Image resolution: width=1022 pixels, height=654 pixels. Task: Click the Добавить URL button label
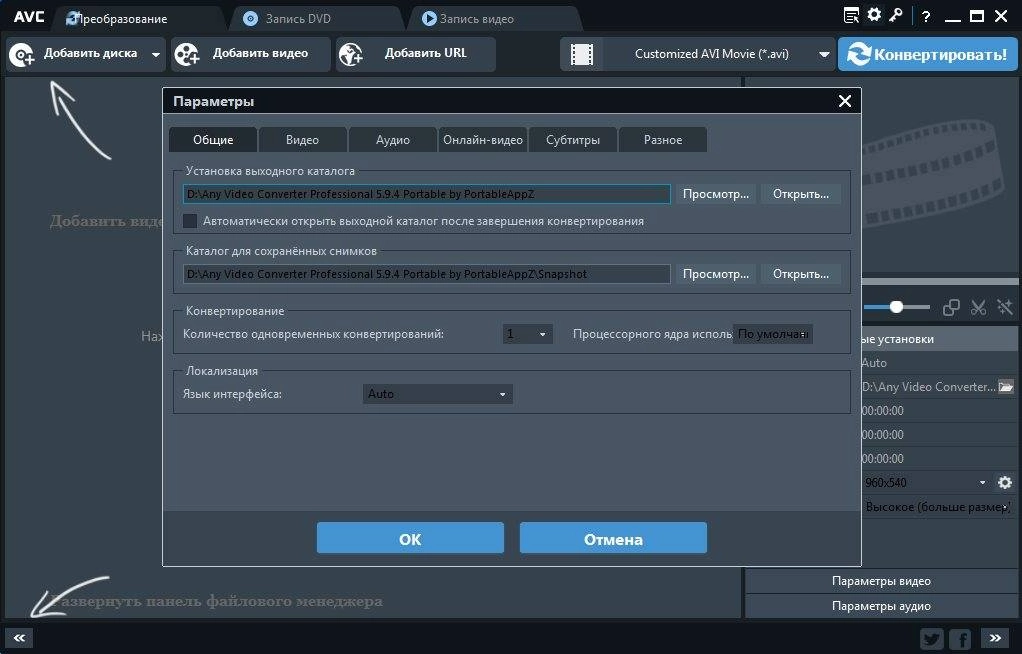[x=426, y=53]
